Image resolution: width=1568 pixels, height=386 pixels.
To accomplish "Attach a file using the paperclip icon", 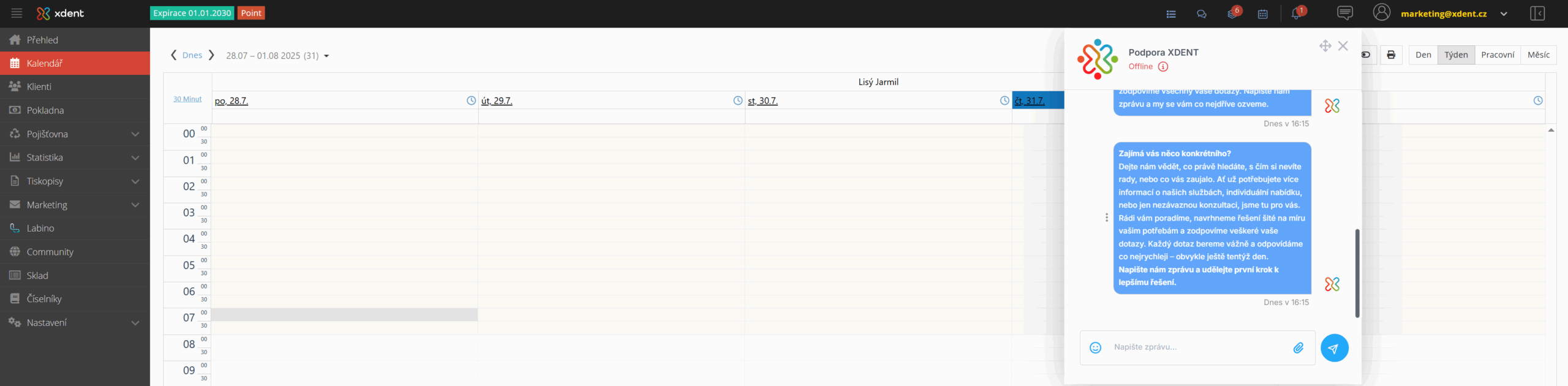I will 1298,348.
